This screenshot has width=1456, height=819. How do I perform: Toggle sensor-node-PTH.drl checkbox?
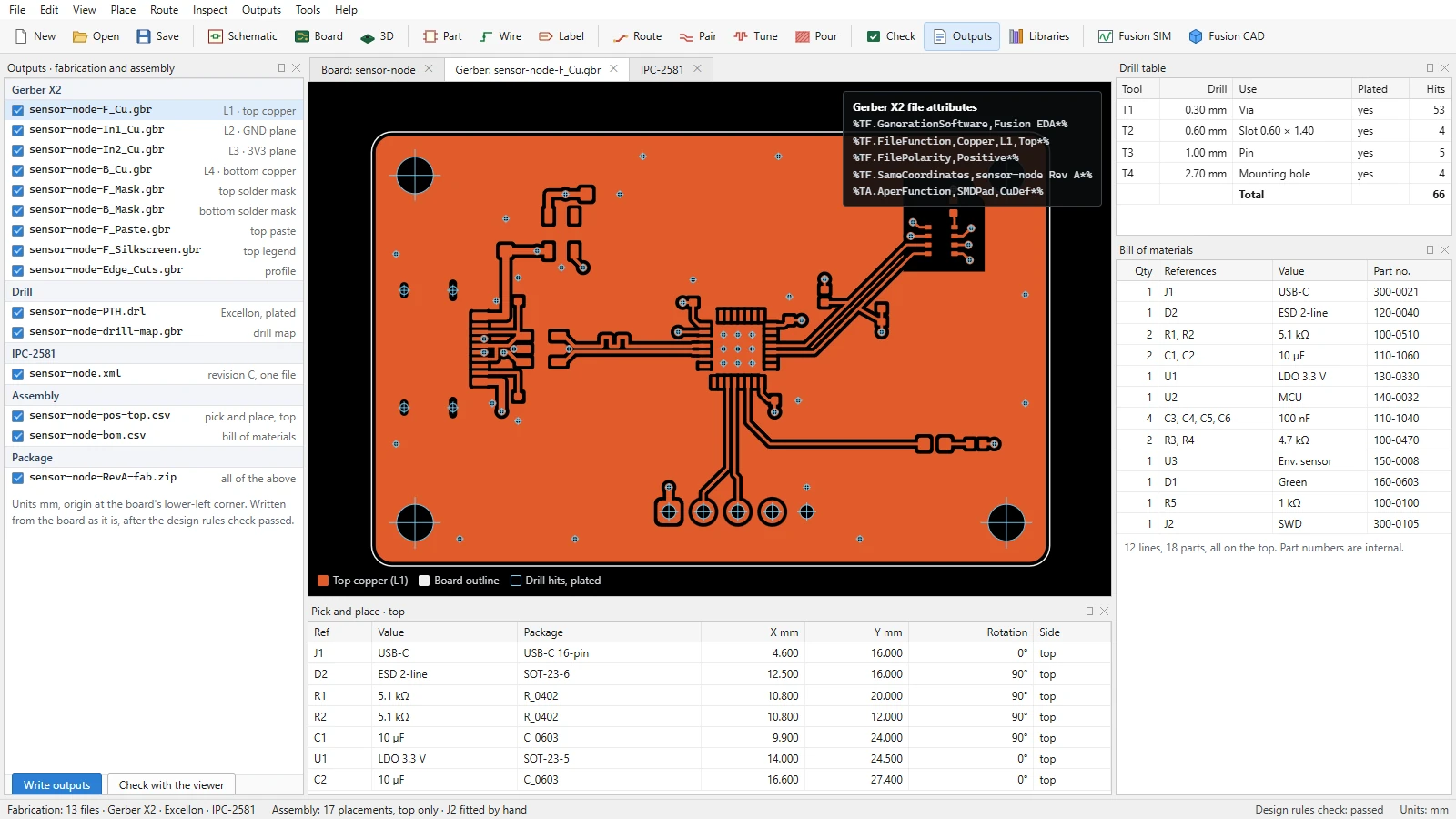point(17,312)
